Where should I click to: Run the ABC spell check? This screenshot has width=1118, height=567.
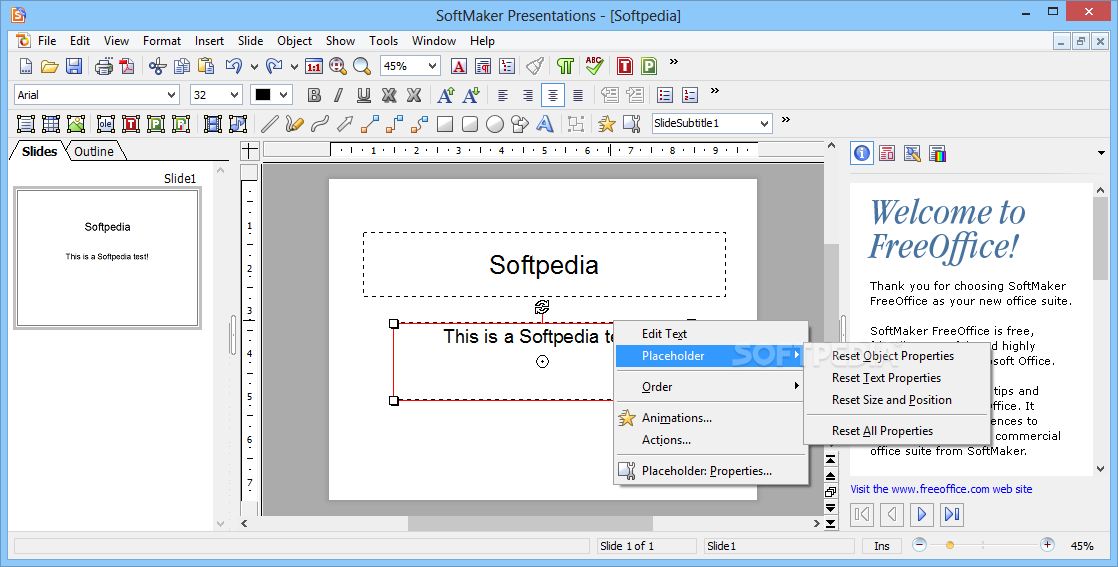tap(594, 66)
